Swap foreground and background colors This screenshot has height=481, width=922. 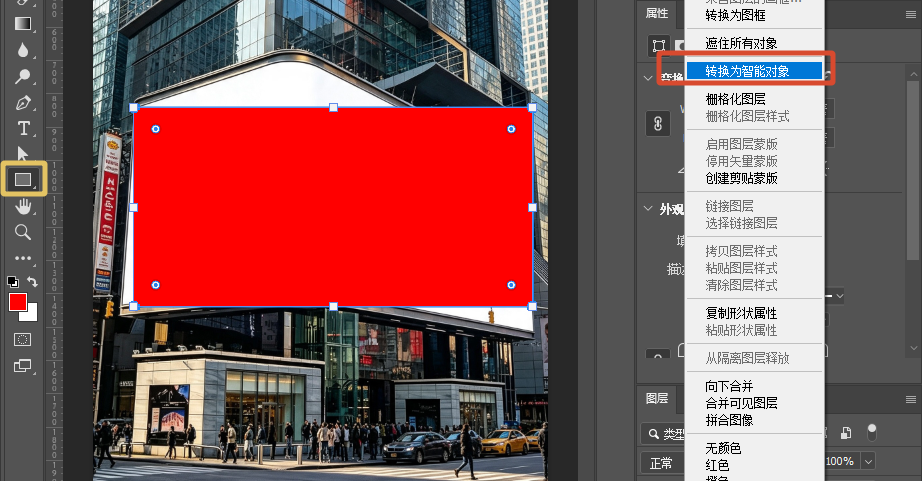[x=32, y=282]
